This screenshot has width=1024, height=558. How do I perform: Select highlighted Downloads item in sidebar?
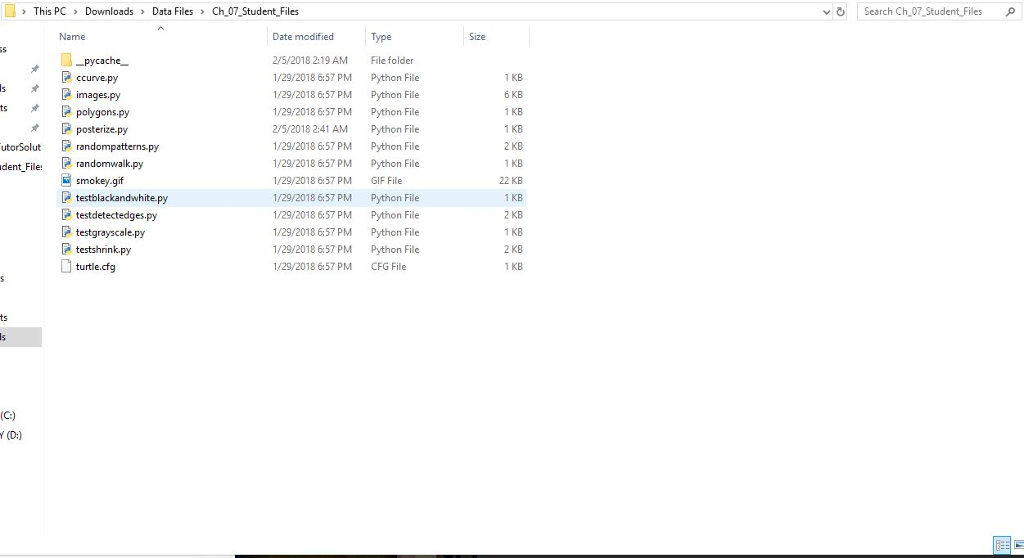click(21, 336)
